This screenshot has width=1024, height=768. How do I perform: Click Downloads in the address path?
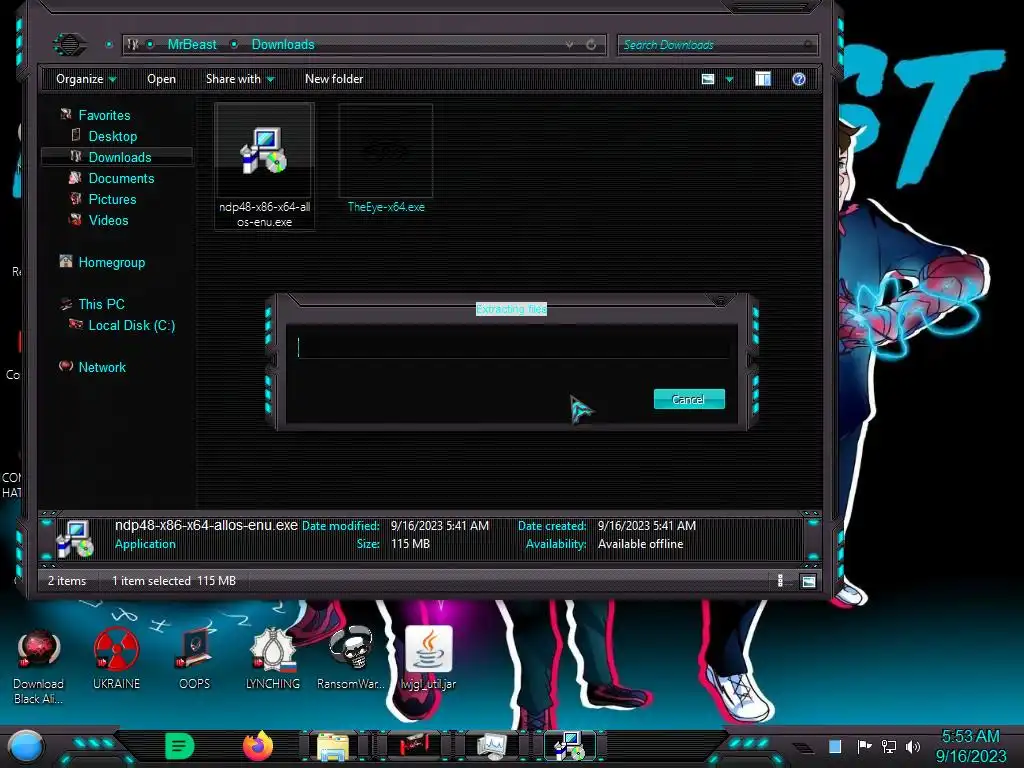click(283, 44)
